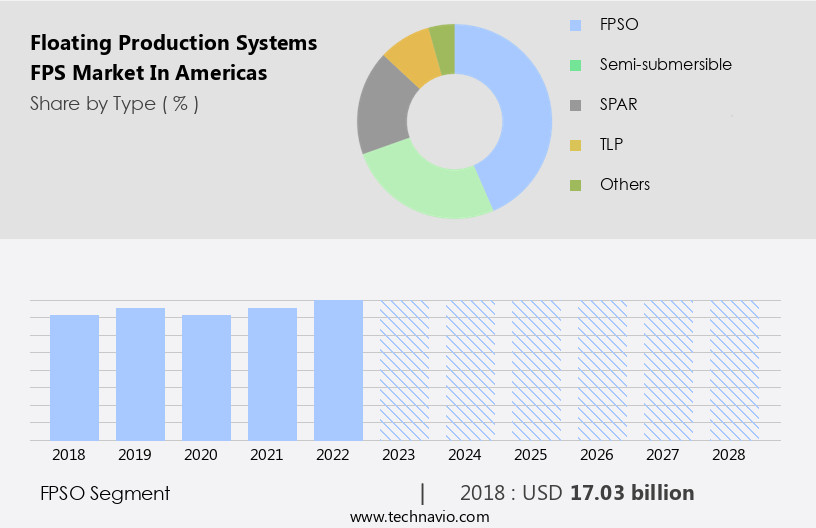Select the SPAR legend label
The width and height of the screenshot is (816, 528).
pyautogui.click(x=619, y=105)
